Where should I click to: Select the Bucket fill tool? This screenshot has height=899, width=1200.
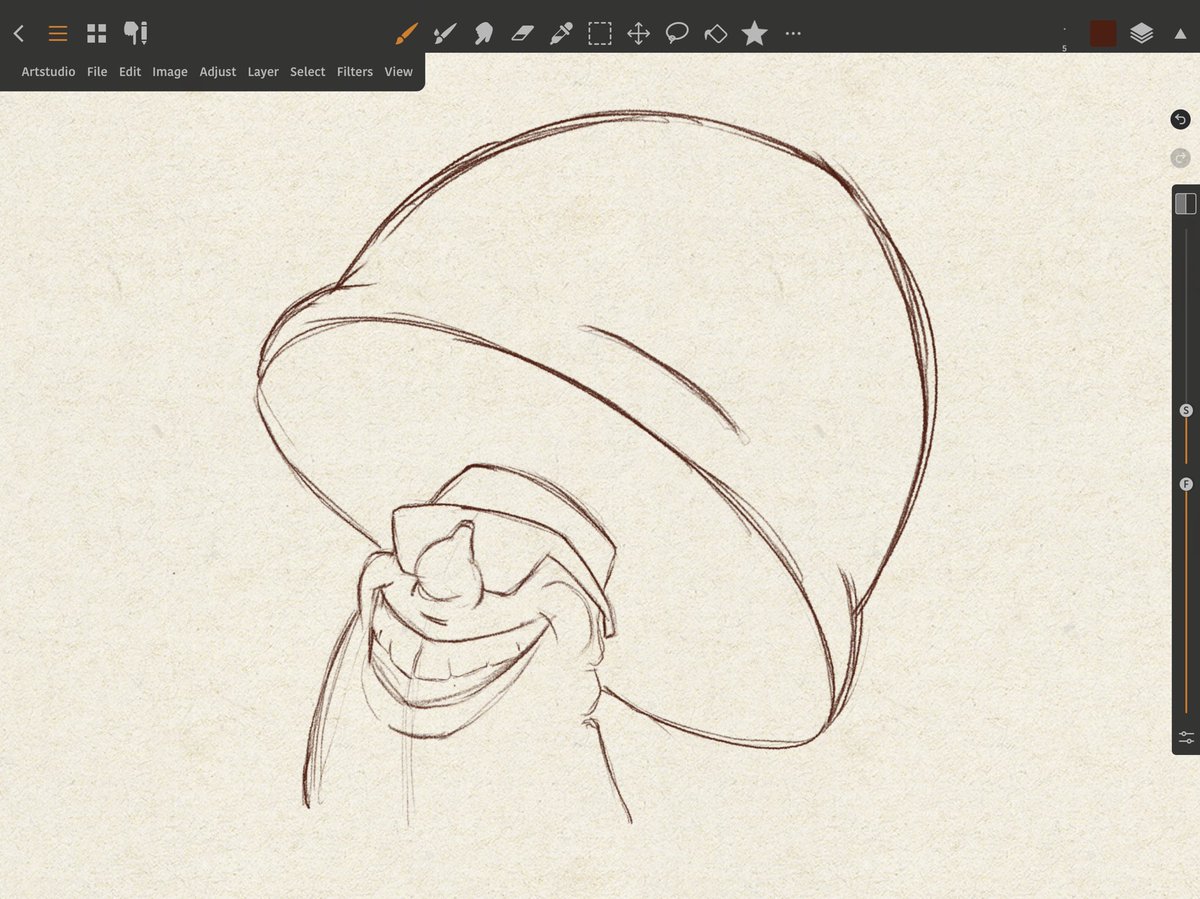click(716, 34)
